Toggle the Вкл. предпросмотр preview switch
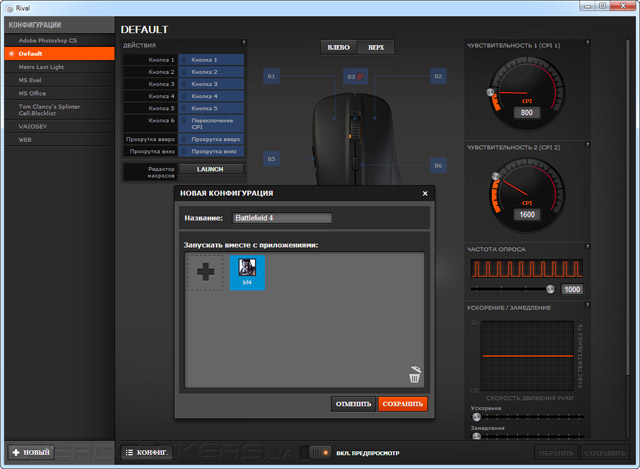Viewport: 640px width, 469px height. click(x=318, y=452)
